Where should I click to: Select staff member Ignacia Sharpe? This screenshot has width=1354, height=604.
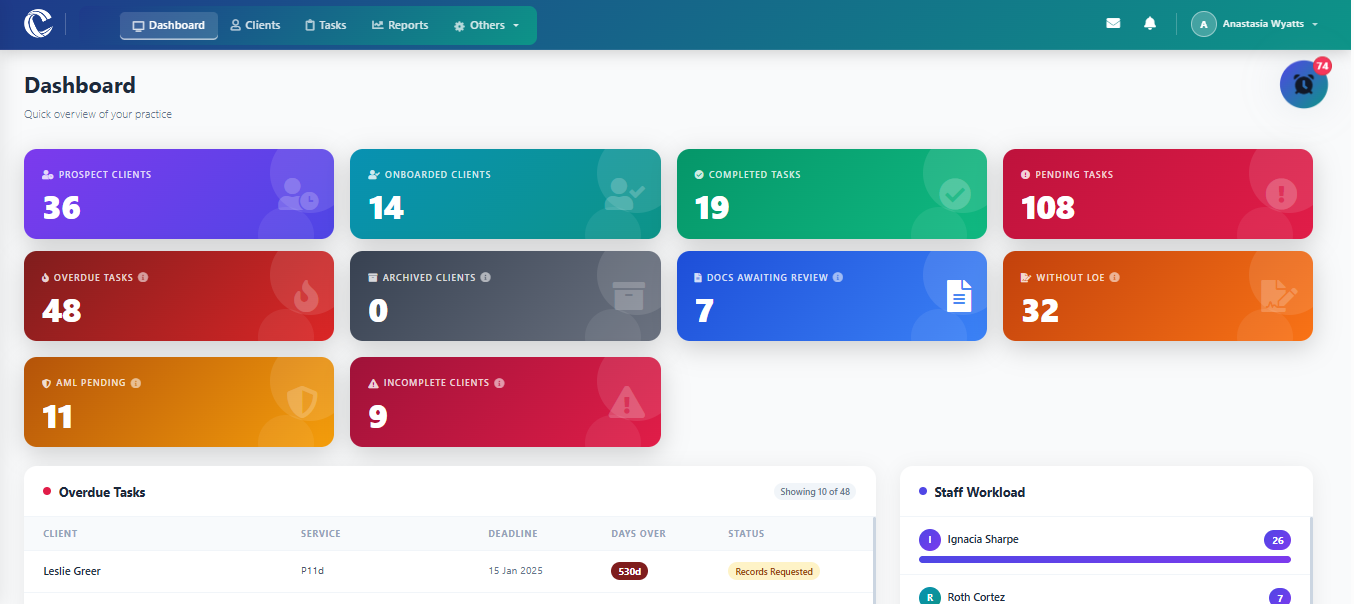[x=983, y=540]
